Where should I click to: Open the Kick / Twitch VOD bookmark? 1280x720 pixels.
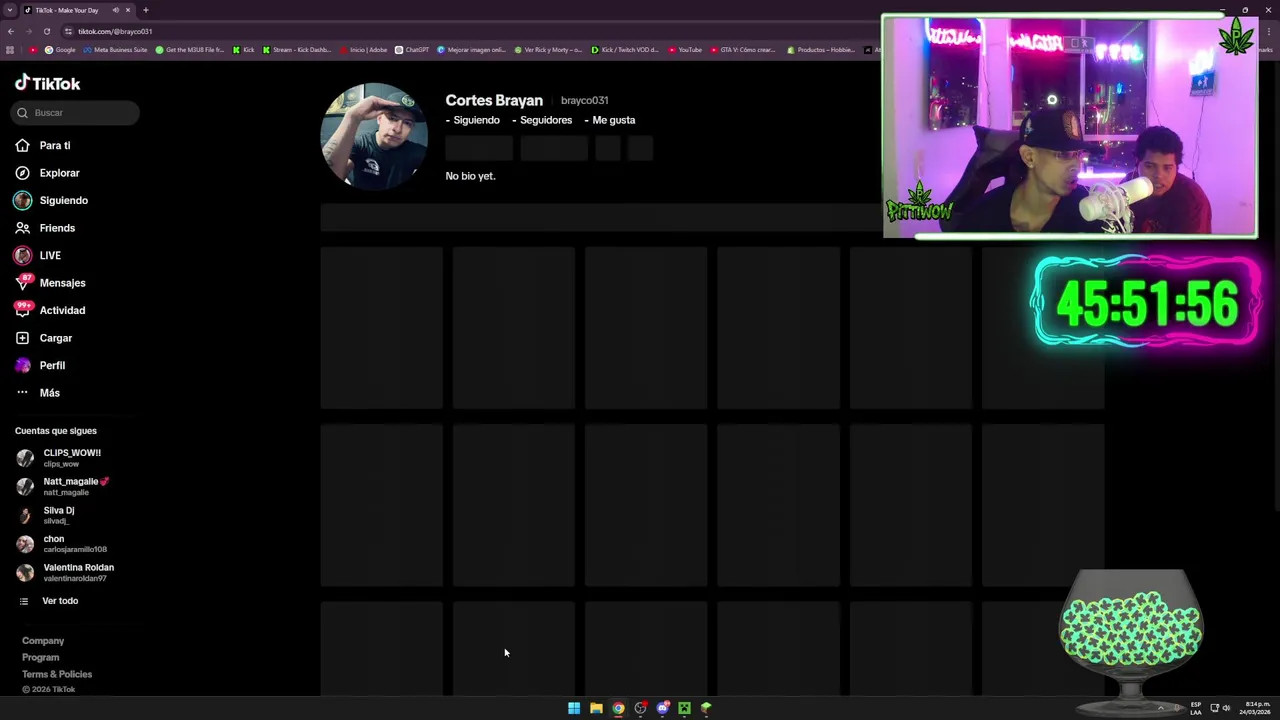click(625, 50)
